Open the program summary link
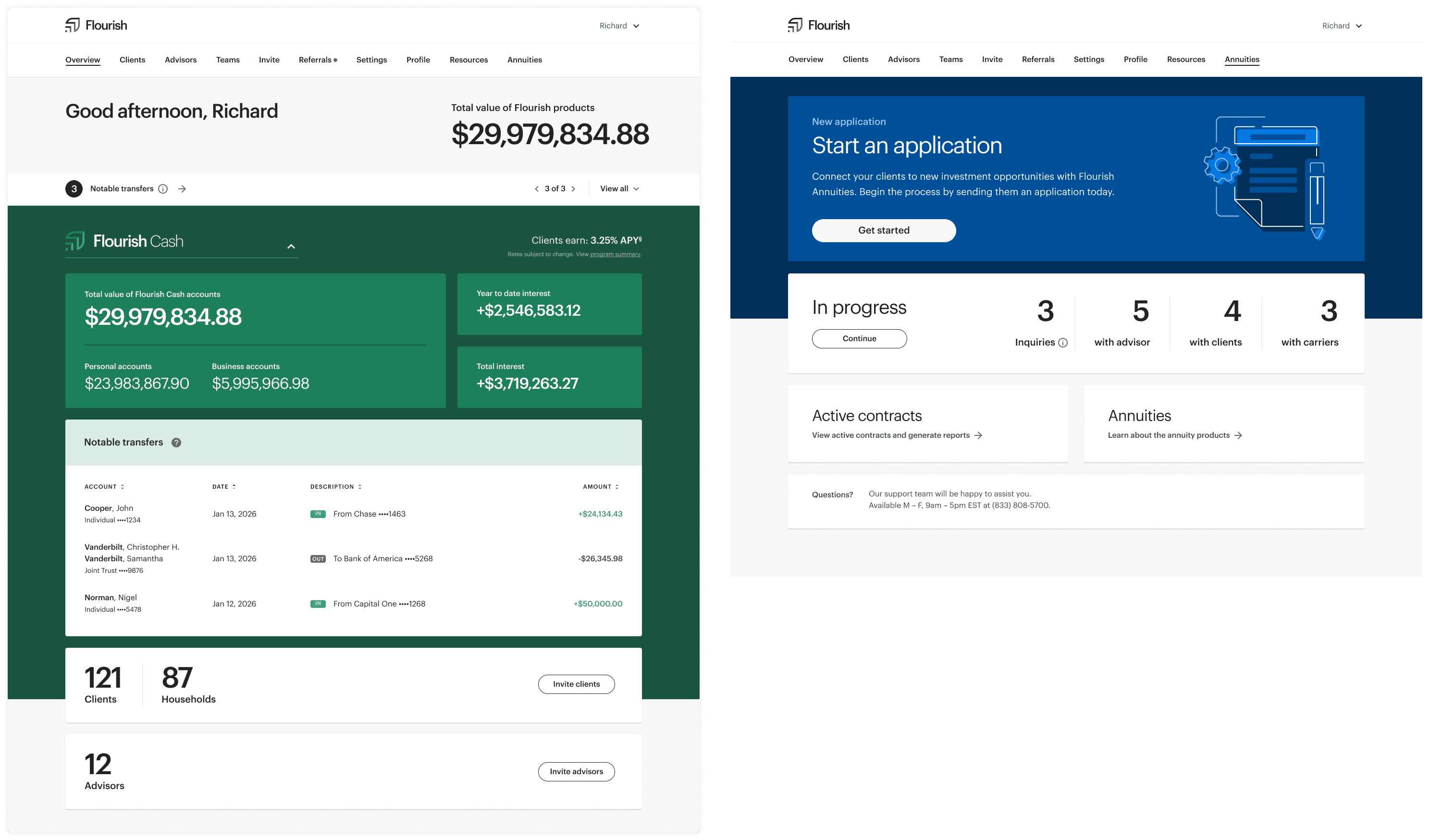1430x840 pixels. point(615,254)
